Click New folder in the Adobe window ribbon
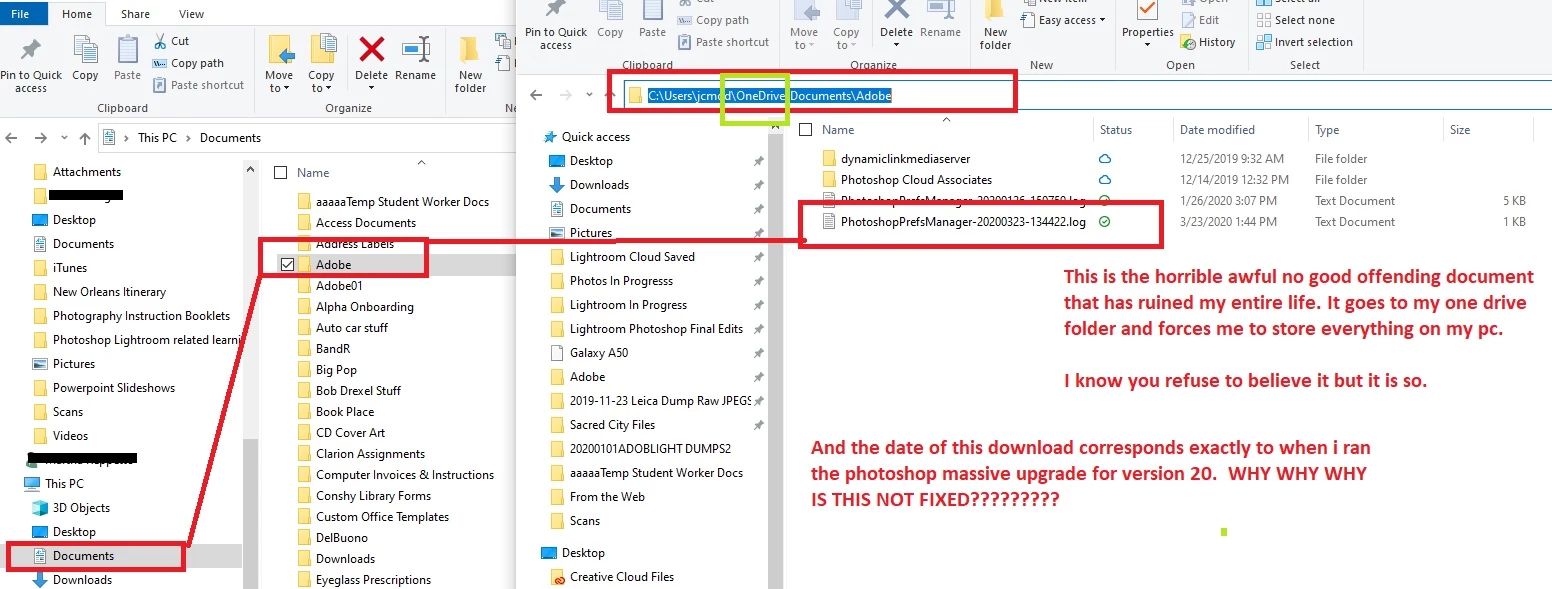Screen dimensions: 1552x589 tap(995, 26)
